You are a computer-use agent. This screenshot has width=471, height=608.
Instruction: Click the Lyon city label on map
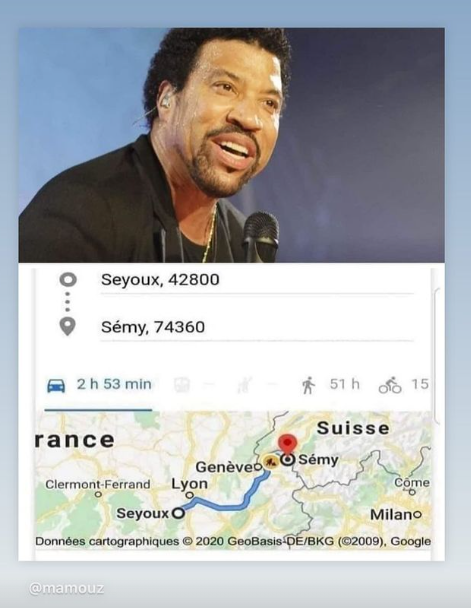190,484
